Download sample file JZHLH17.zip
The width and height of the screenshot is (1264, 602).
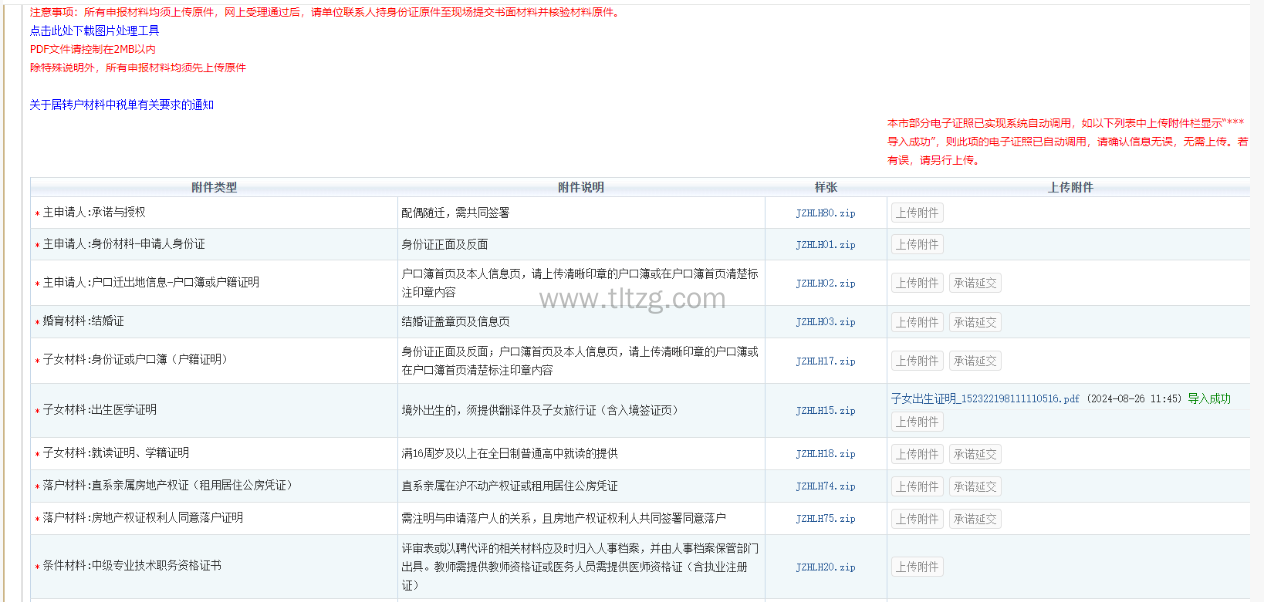click(x=825, y=361)
